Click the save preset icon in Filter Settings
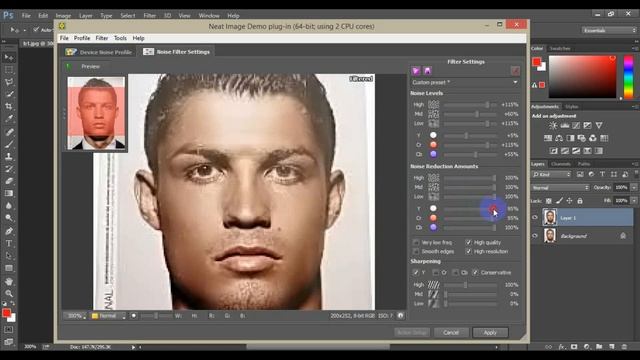Screen dimensions: 640x360 427,71
